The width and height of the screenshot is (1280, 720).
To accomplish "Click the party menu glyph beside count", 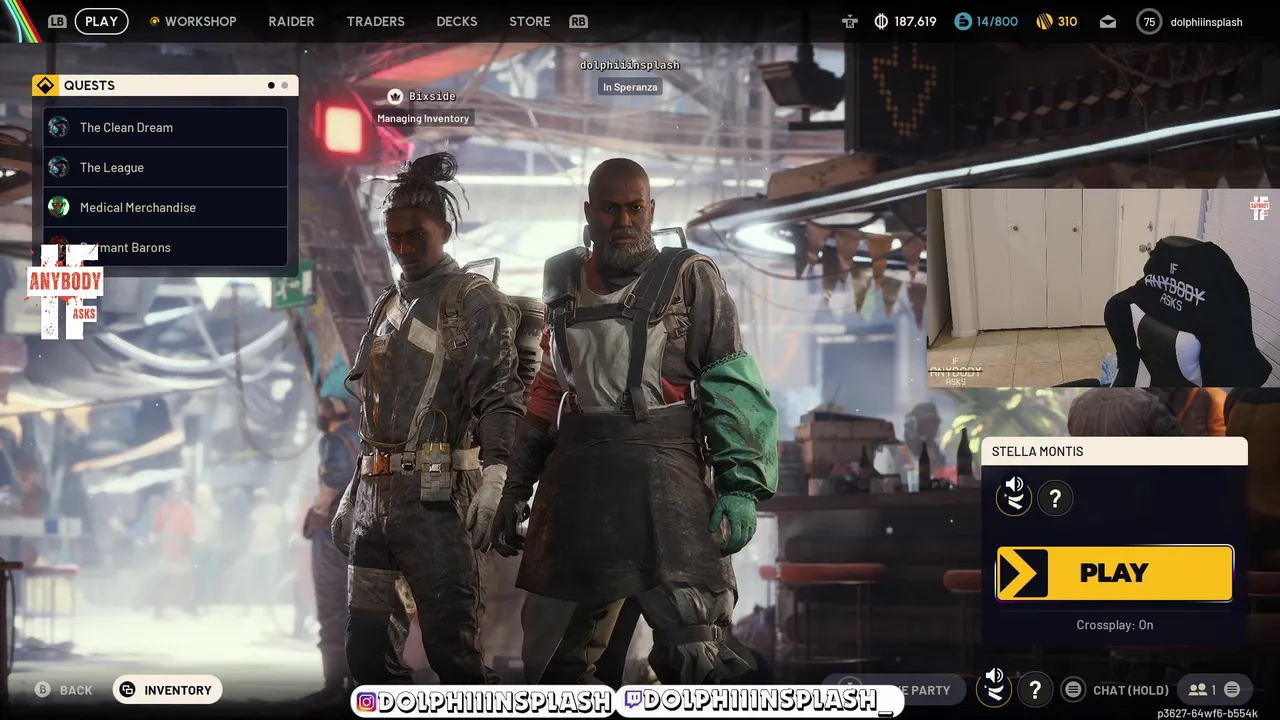I will tap(1232, 690).
